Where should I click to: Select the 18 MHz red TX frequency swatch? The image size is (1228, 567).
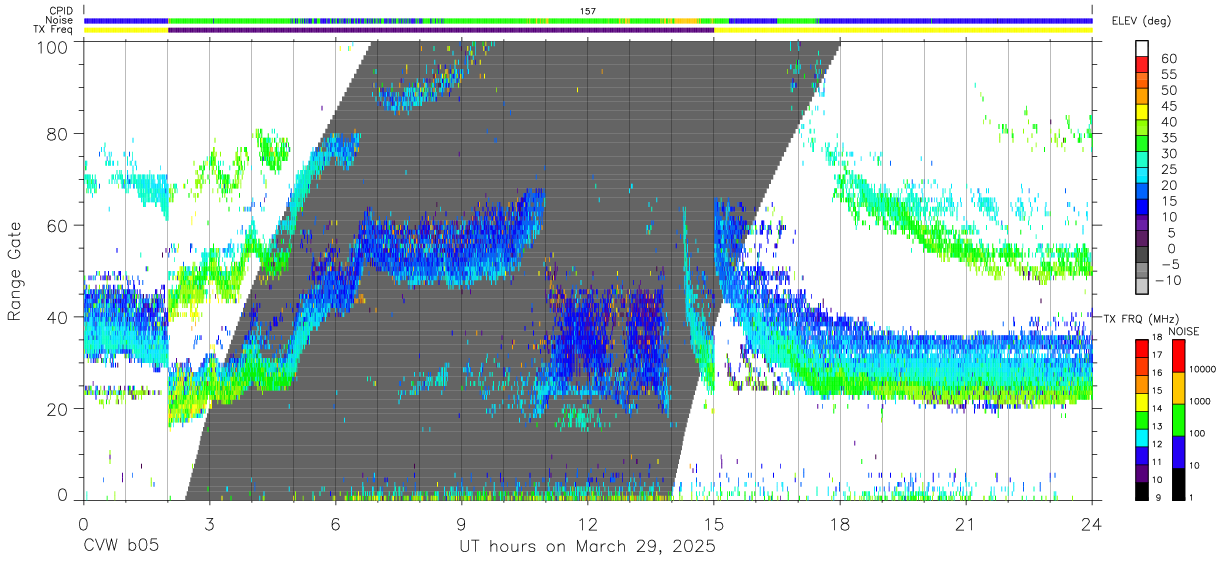1143,347
